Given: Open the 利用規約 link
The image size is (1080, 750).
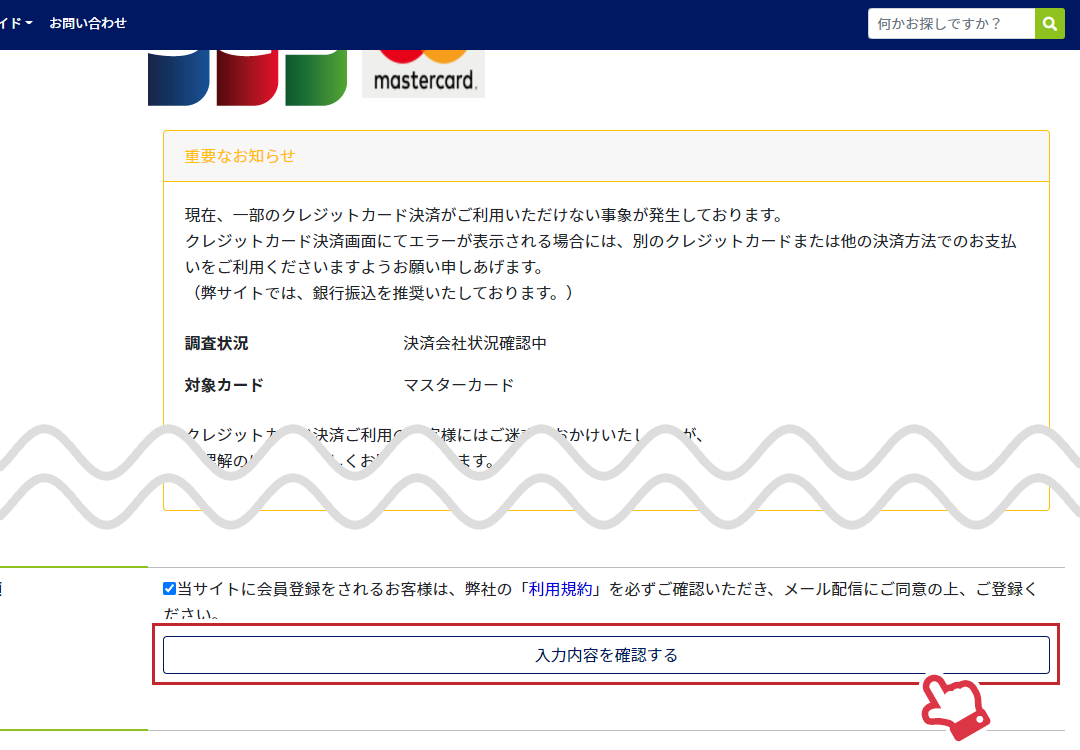Looking at the screenshot, I should (x=560, y=589).
